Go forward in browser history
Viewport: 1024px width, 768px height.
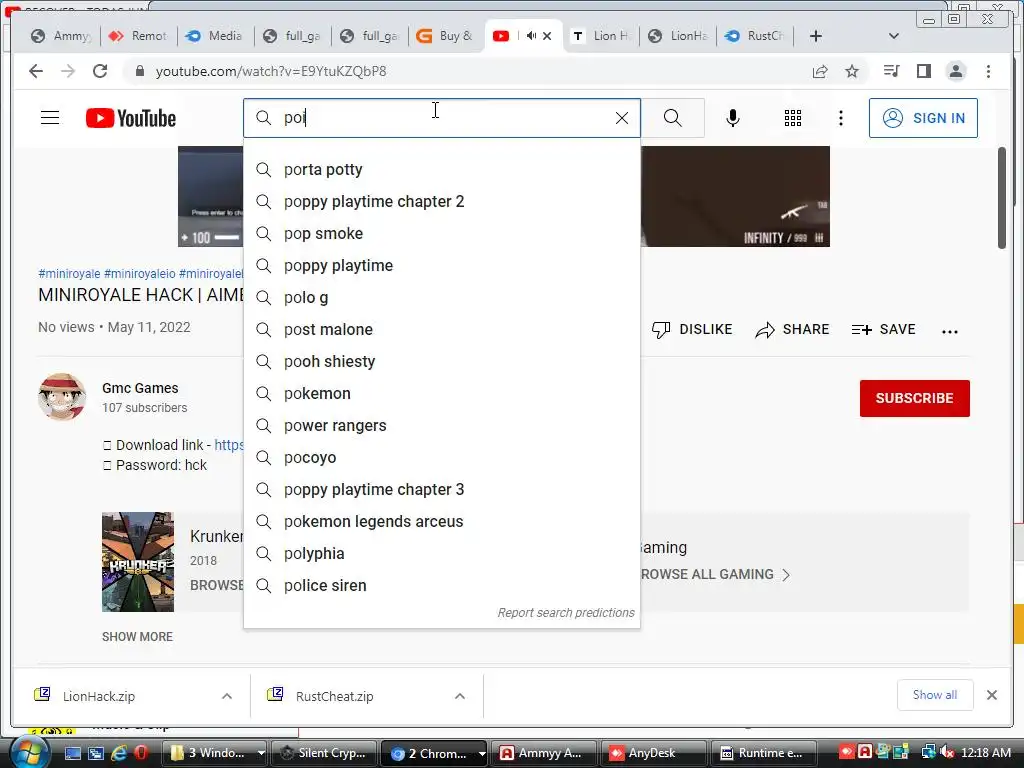click(68, 71)
